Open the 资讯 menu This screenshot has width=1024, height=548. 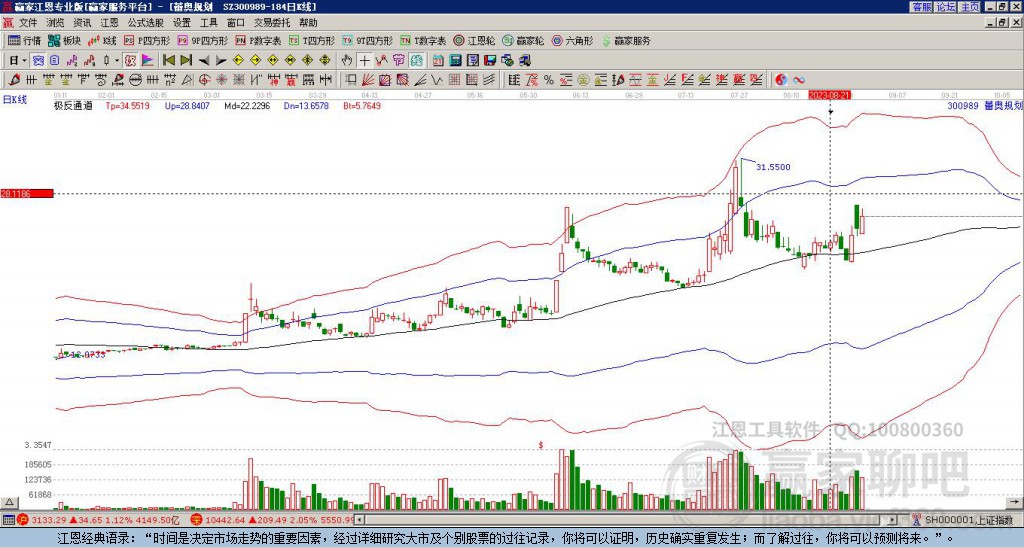[x=82, y=23]
